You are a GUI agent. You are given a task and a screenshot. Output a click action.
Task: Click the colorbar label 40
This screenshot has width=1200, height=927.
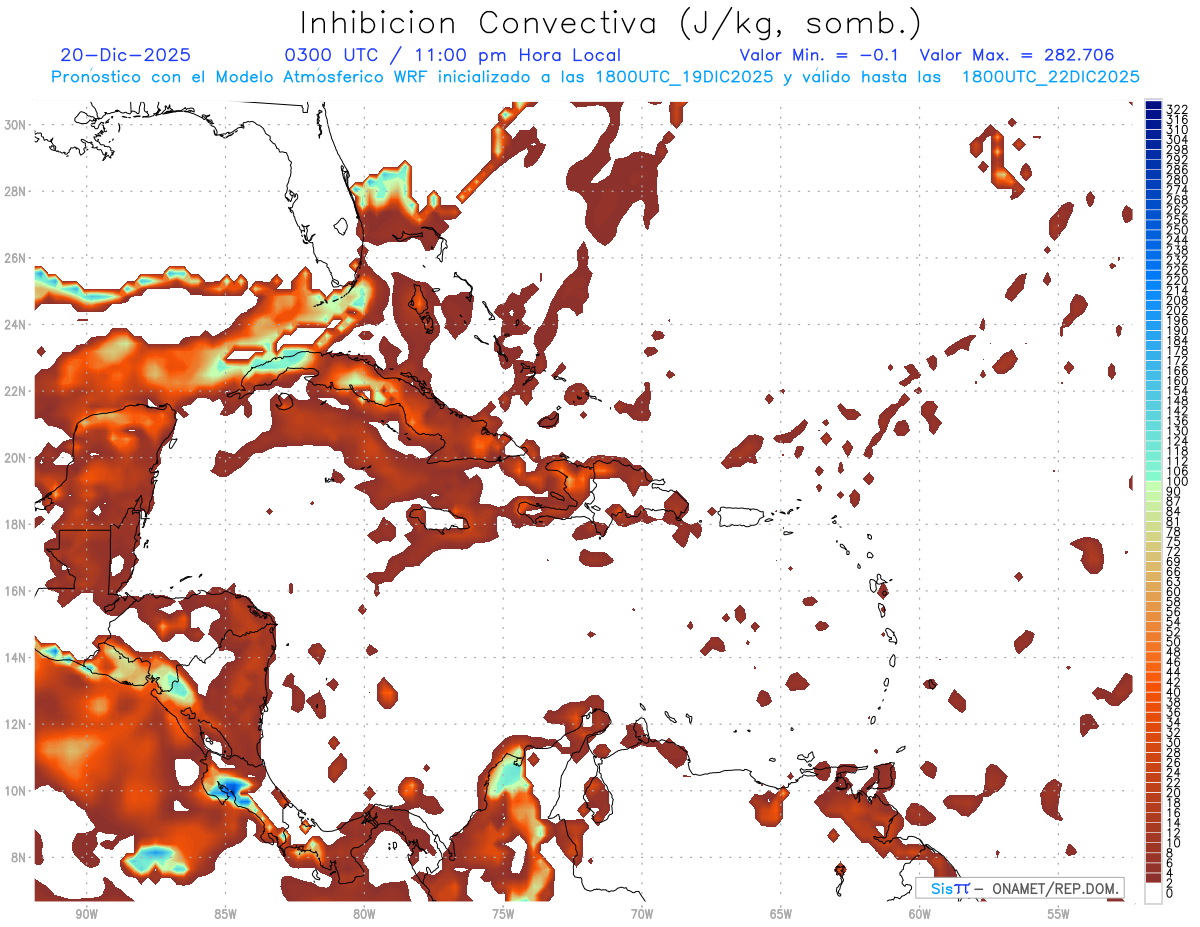tap(1173, 692)
